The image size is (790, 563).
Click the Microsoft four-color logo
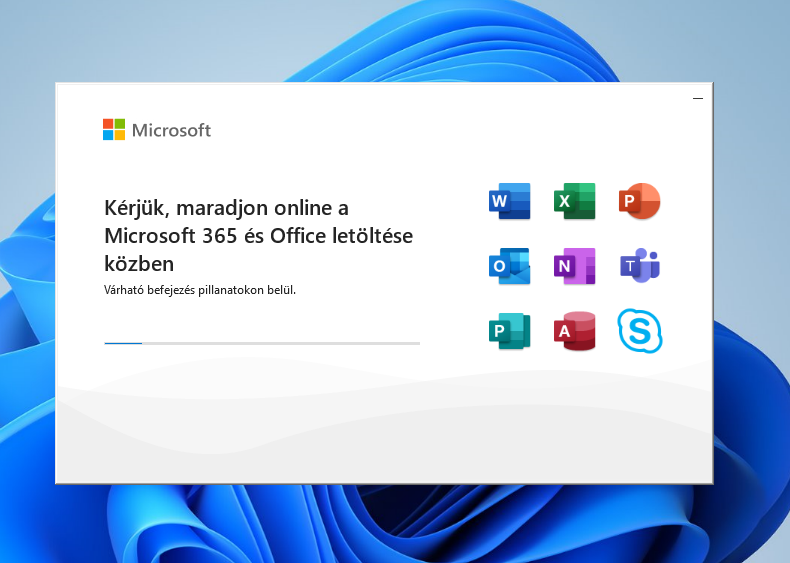(114, 130)
